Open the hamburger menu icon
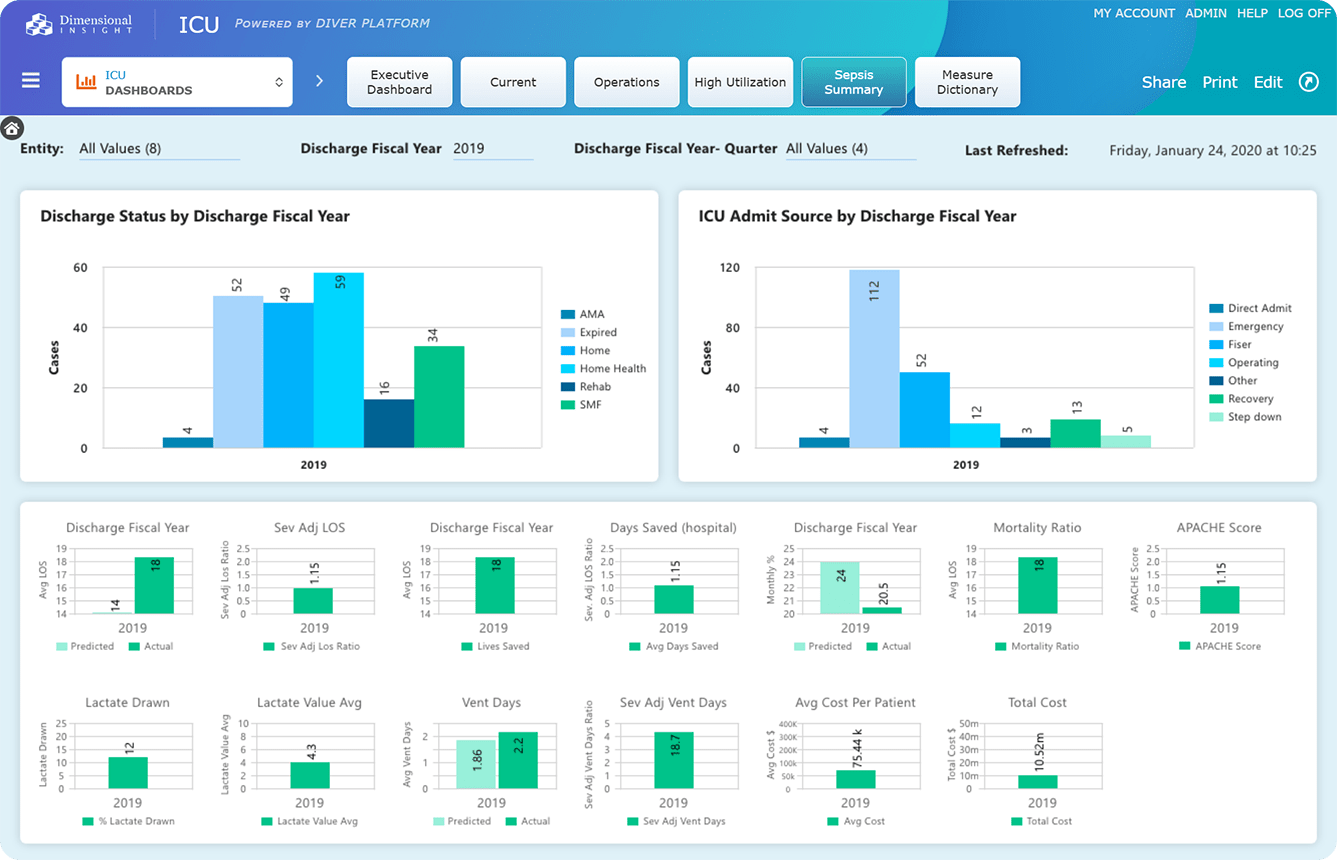The image size is (1337, 860). (31, 81)
